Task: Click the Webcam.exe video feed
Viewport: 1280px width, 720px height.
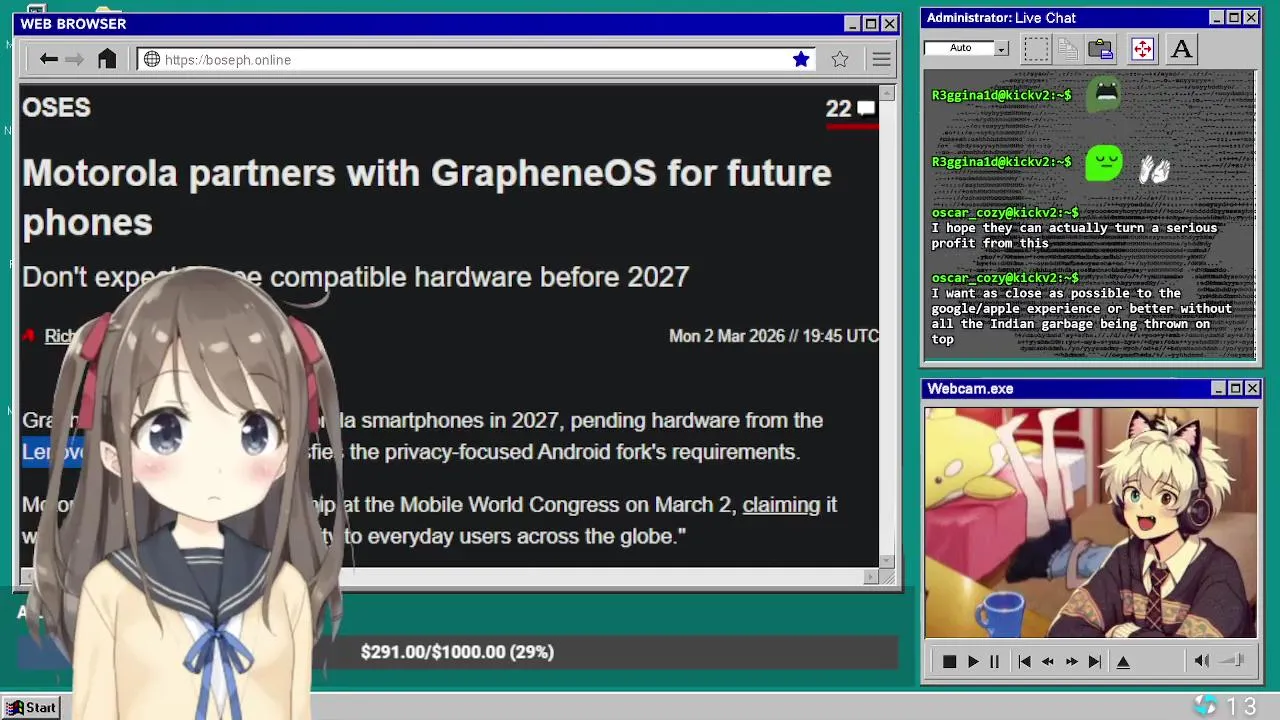Action: click(x=1090, y=522)
